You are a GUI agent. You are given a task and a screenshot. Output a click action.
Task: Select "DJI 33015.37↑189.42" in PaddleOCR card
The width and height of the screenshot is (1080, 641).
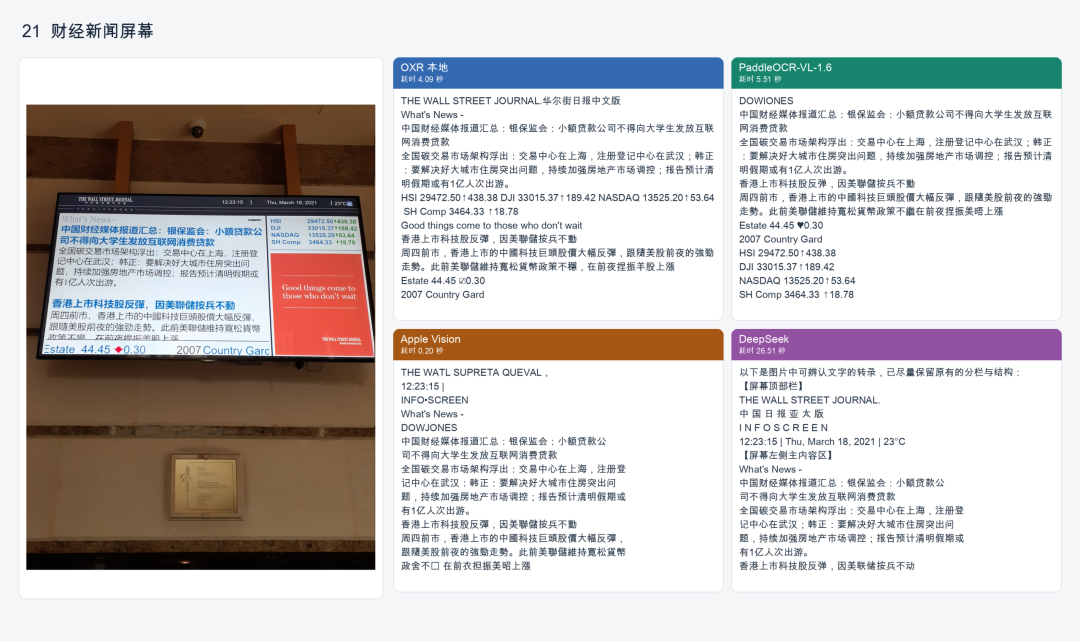[787, 267]
